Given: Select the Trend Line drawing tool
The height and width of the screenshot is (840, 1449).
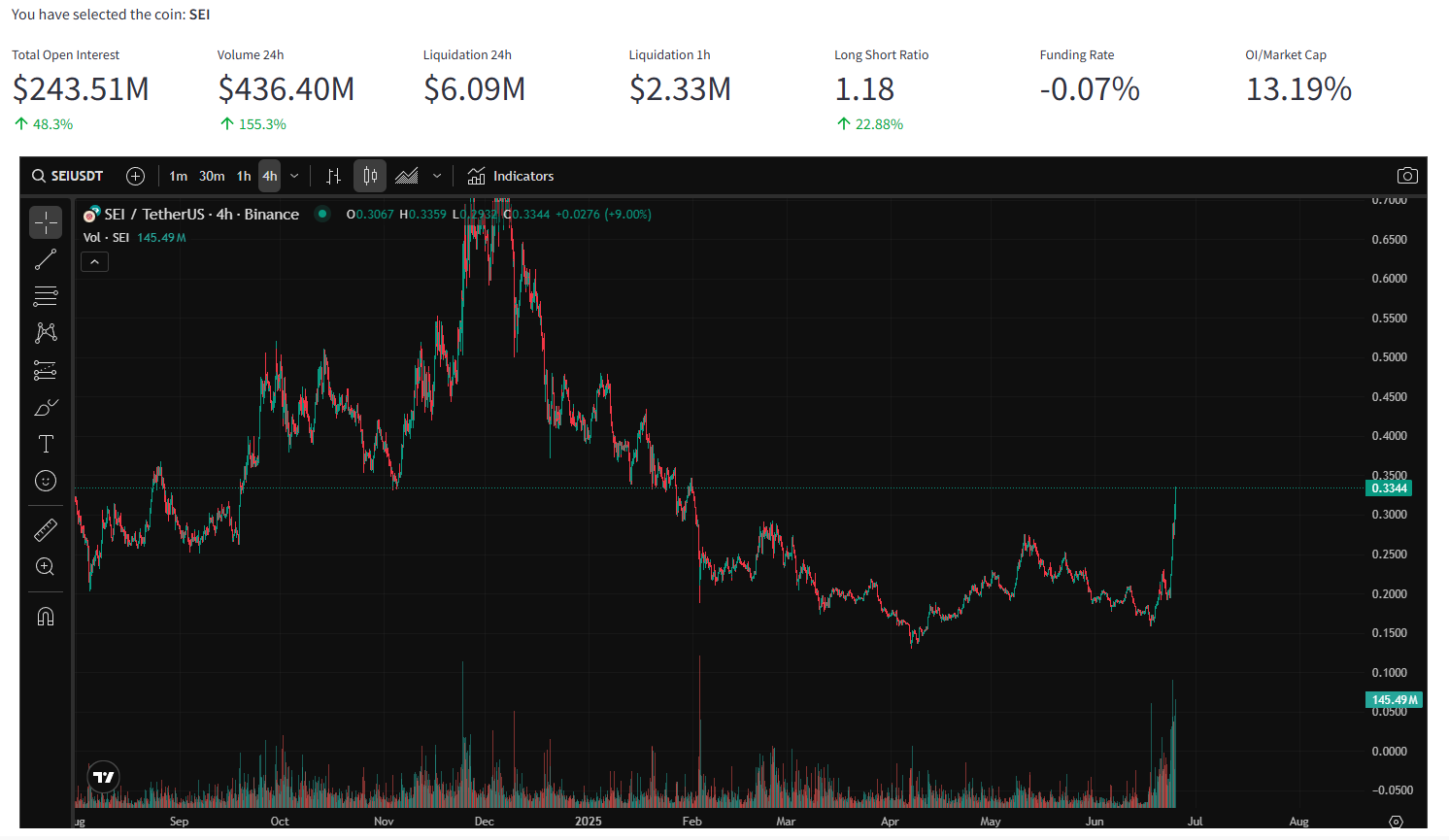Looking at the screenshot, I should [x=46, y=259].
